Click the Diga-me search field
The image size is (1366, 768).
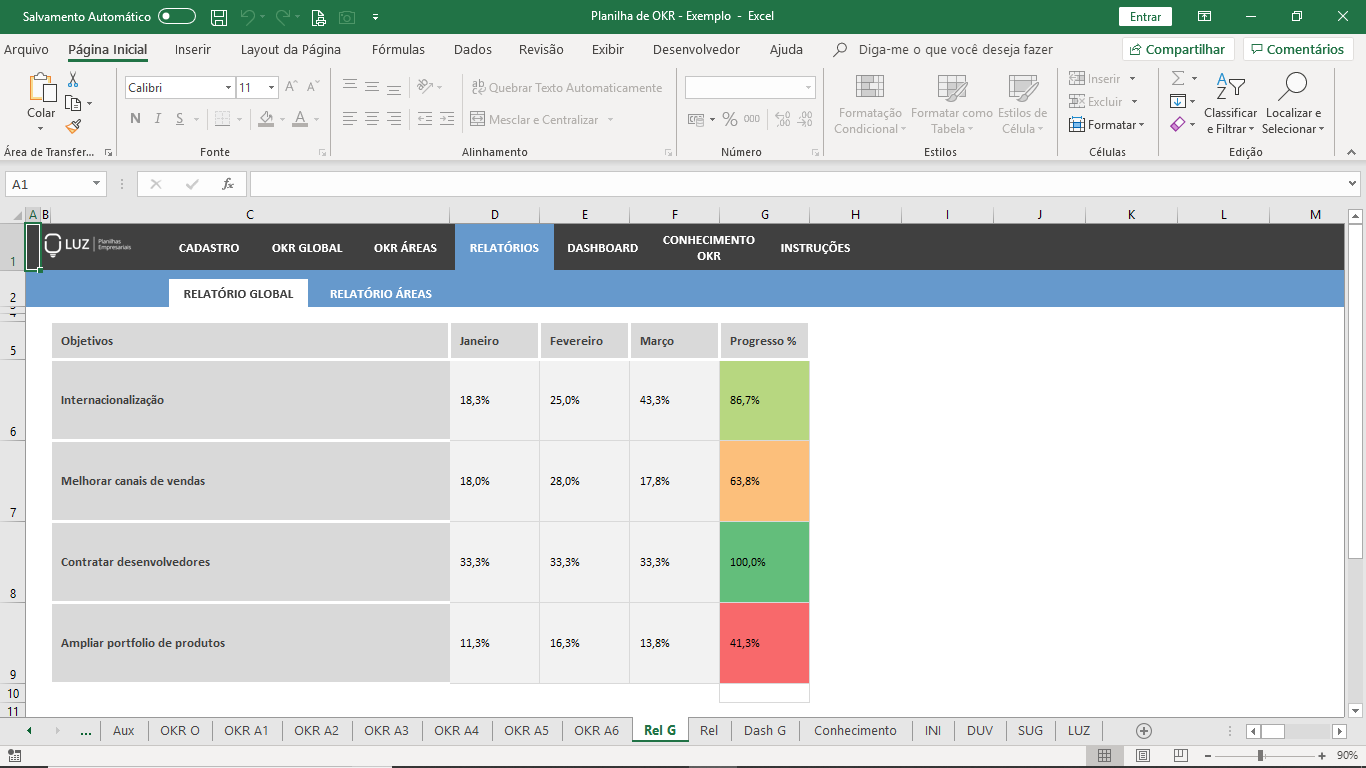(x=942, y=49)
